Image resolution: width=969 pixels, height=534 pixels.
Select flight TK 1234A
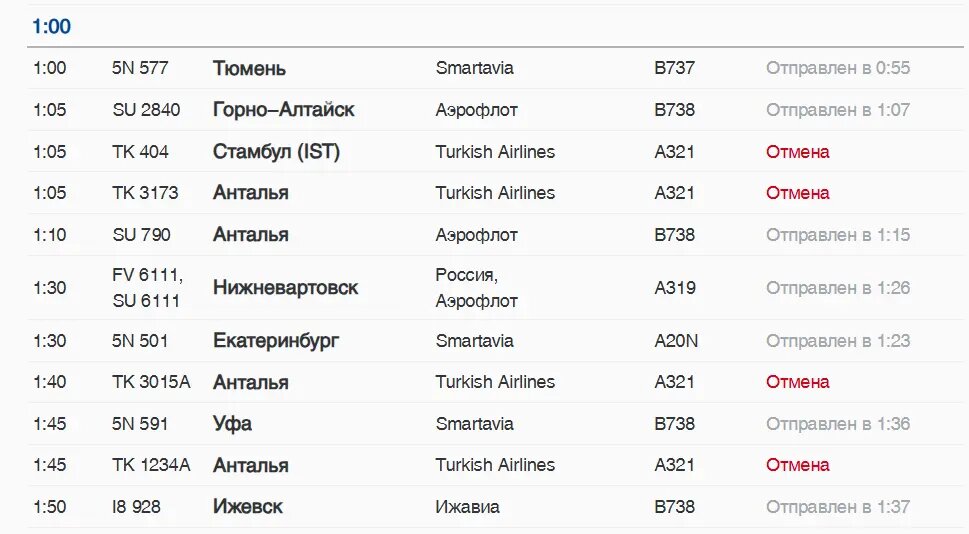click(x=151, y=465)
